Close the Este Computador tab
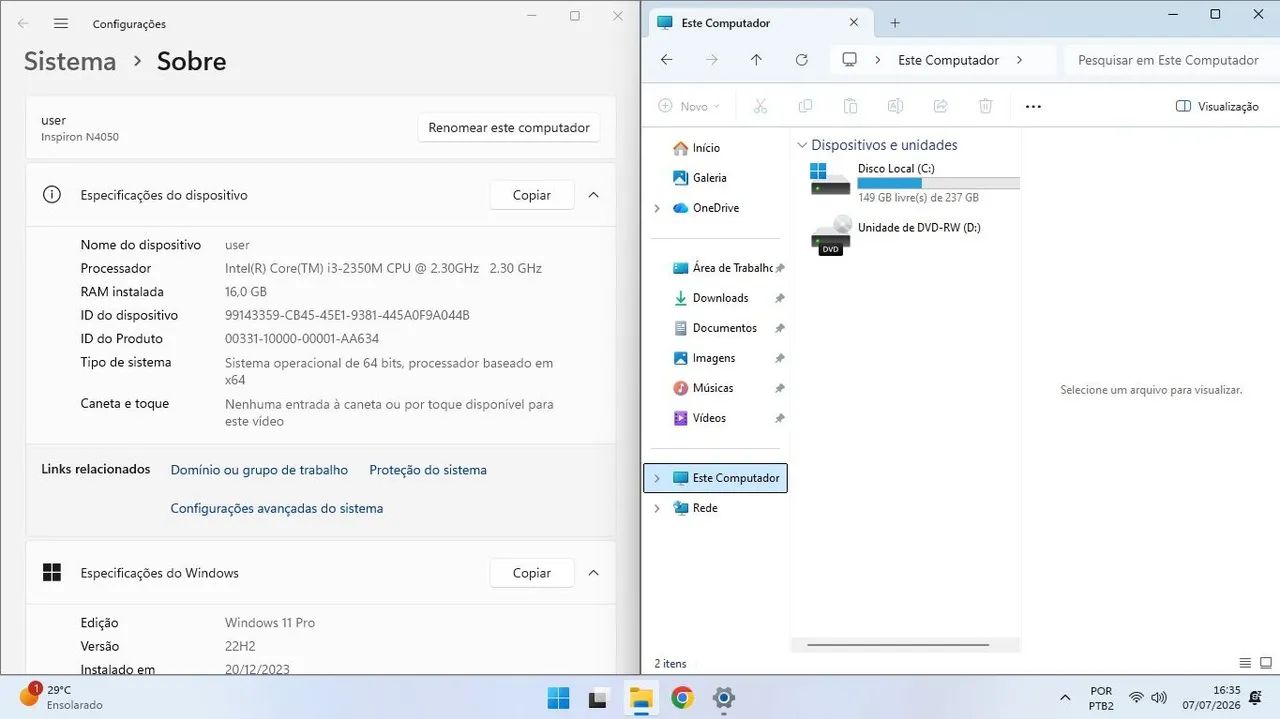The height and width of the screenshot is (719, 1280). (x=854, y=22)
